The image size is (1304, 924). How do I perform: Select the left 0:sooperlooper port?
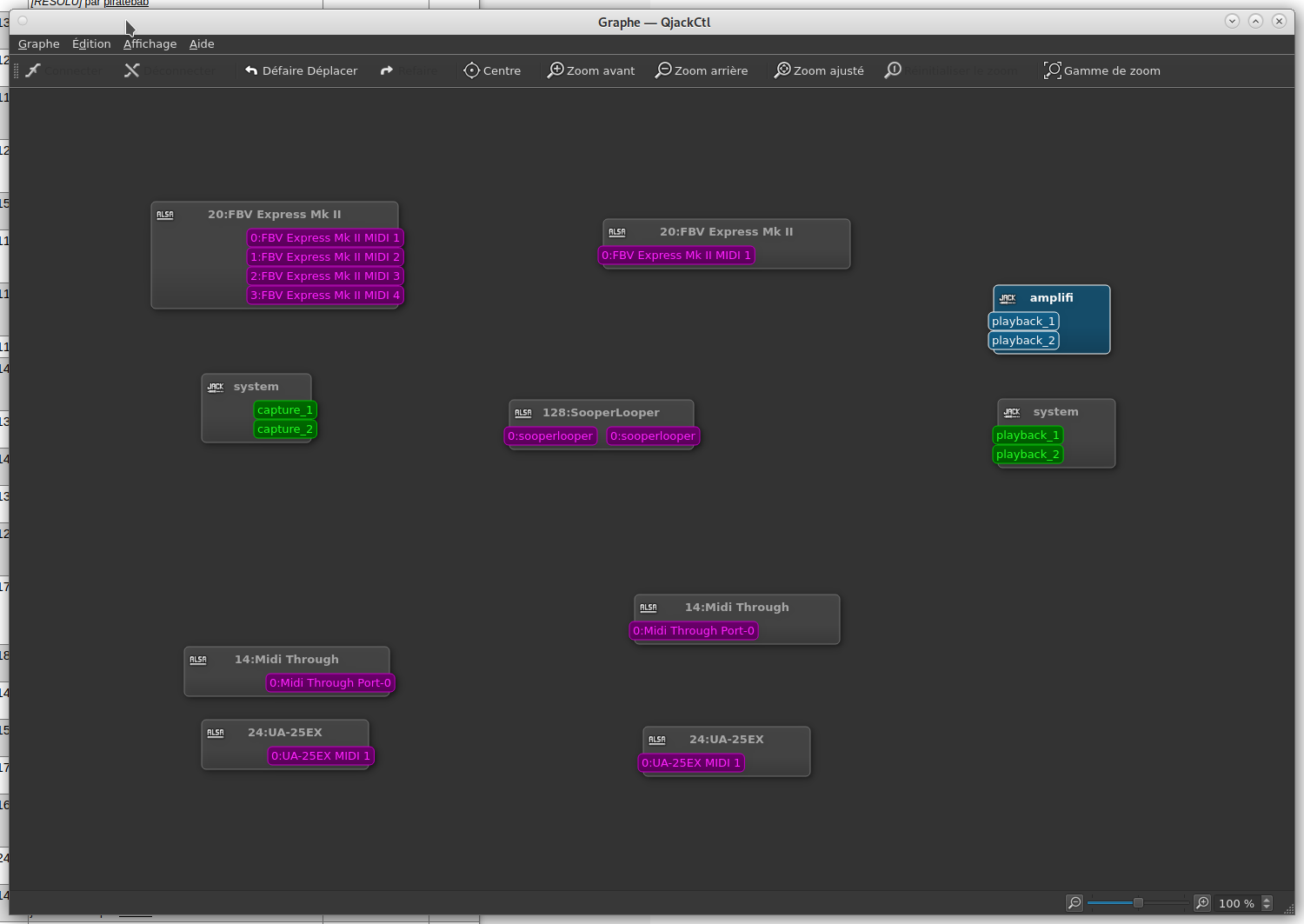point(550,436)
